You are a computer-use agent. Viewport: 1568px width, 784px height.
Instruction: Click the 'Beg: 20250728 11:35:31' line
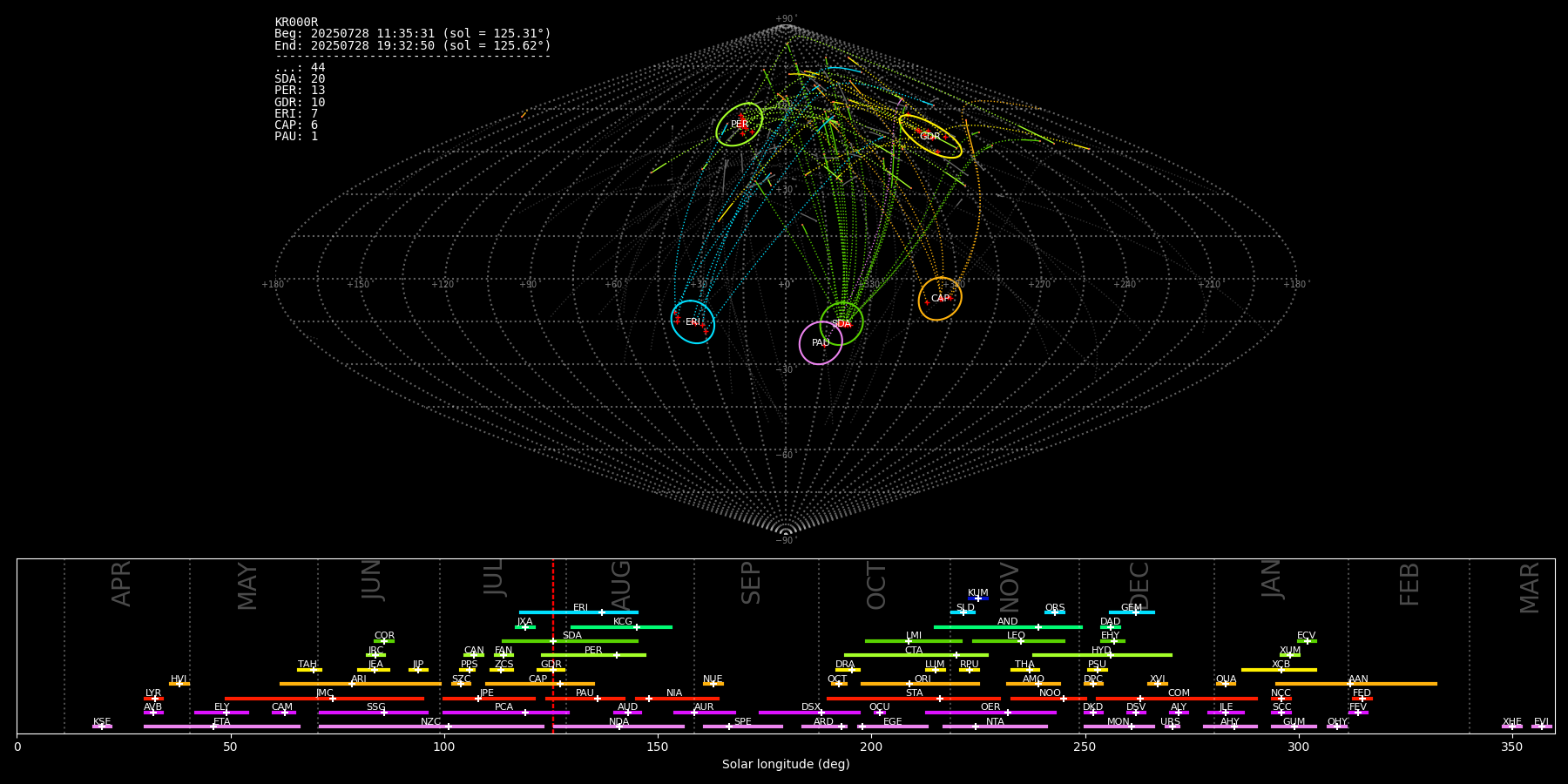click(x=413, y=33)
